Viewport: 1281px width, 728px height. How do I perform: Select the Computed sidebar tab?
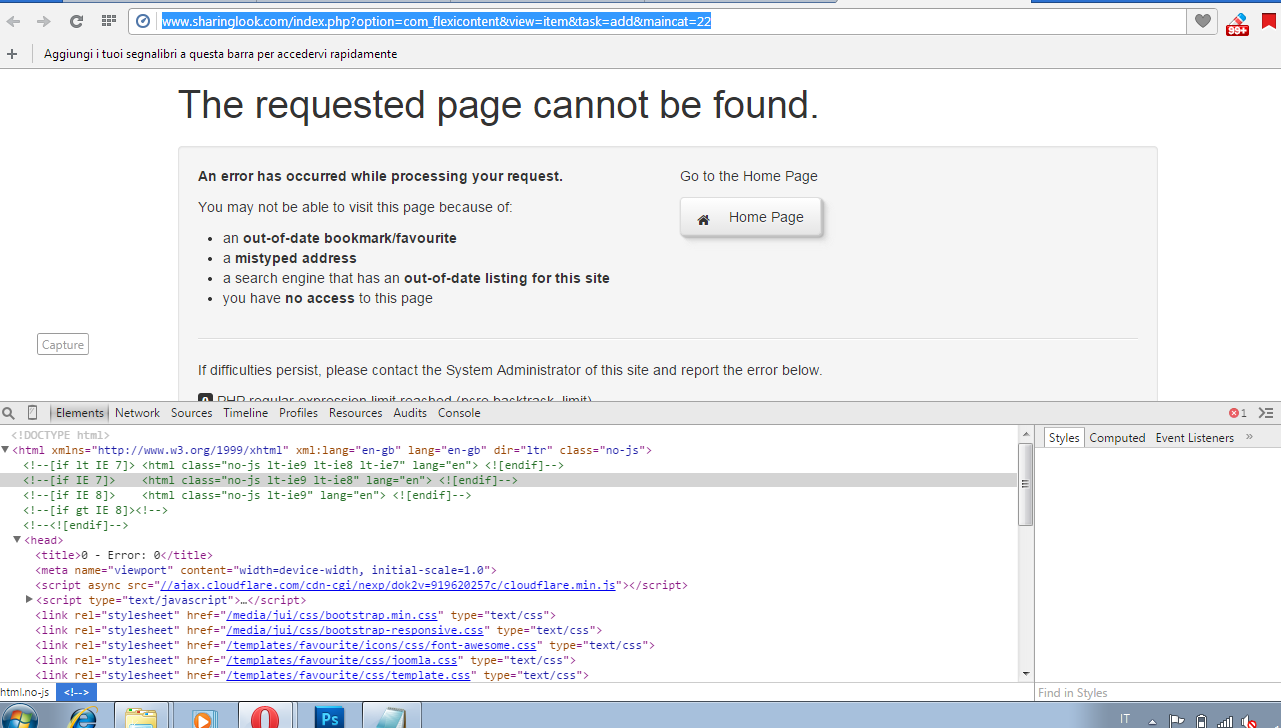point(1117,438)
